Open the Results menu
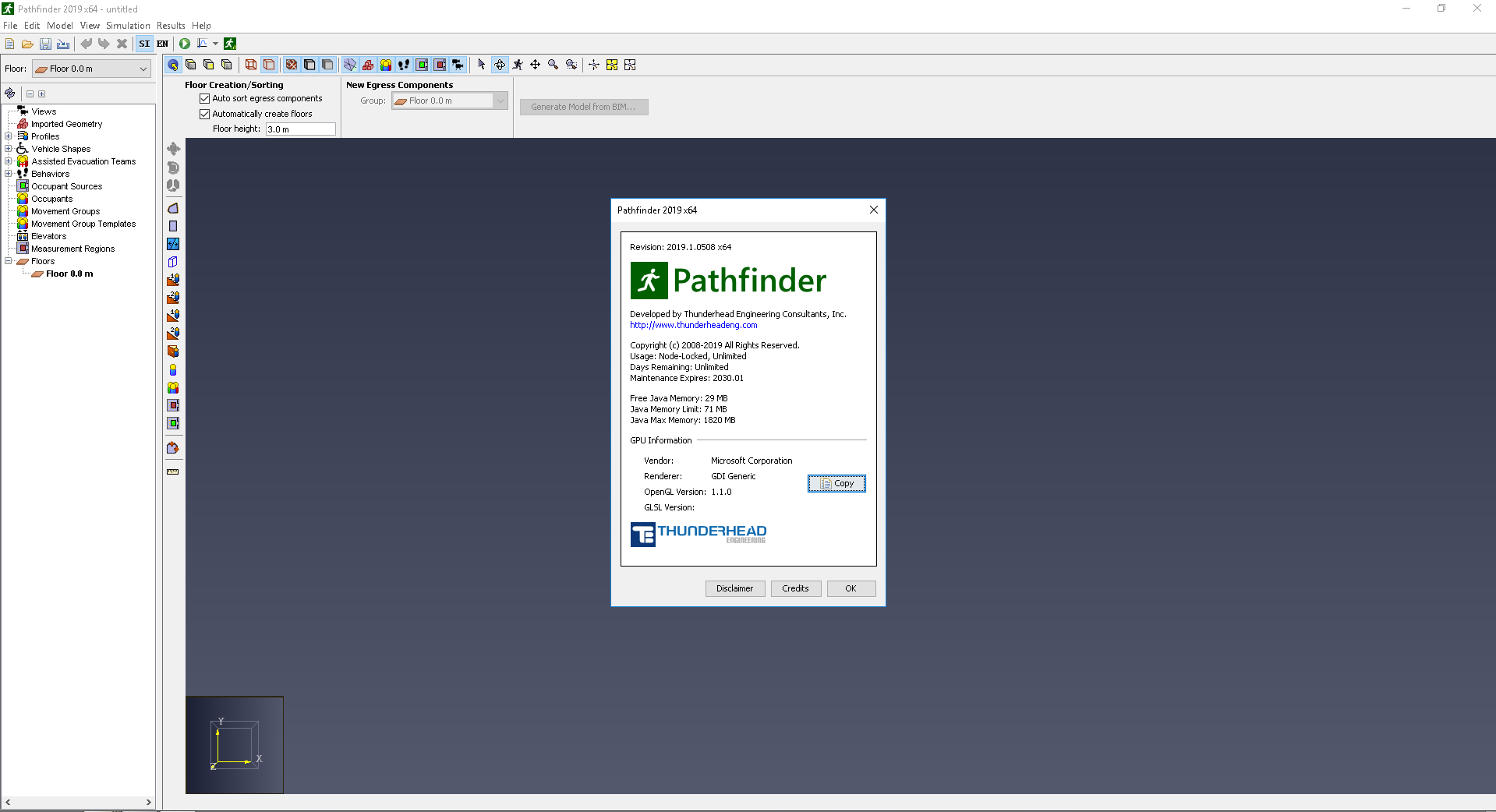The image size is (1496, 812). point(171,26)
